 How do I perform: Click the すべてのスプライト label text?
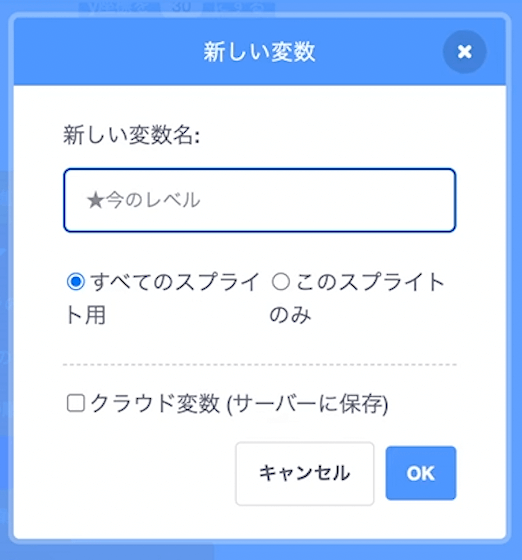[174, 282]
